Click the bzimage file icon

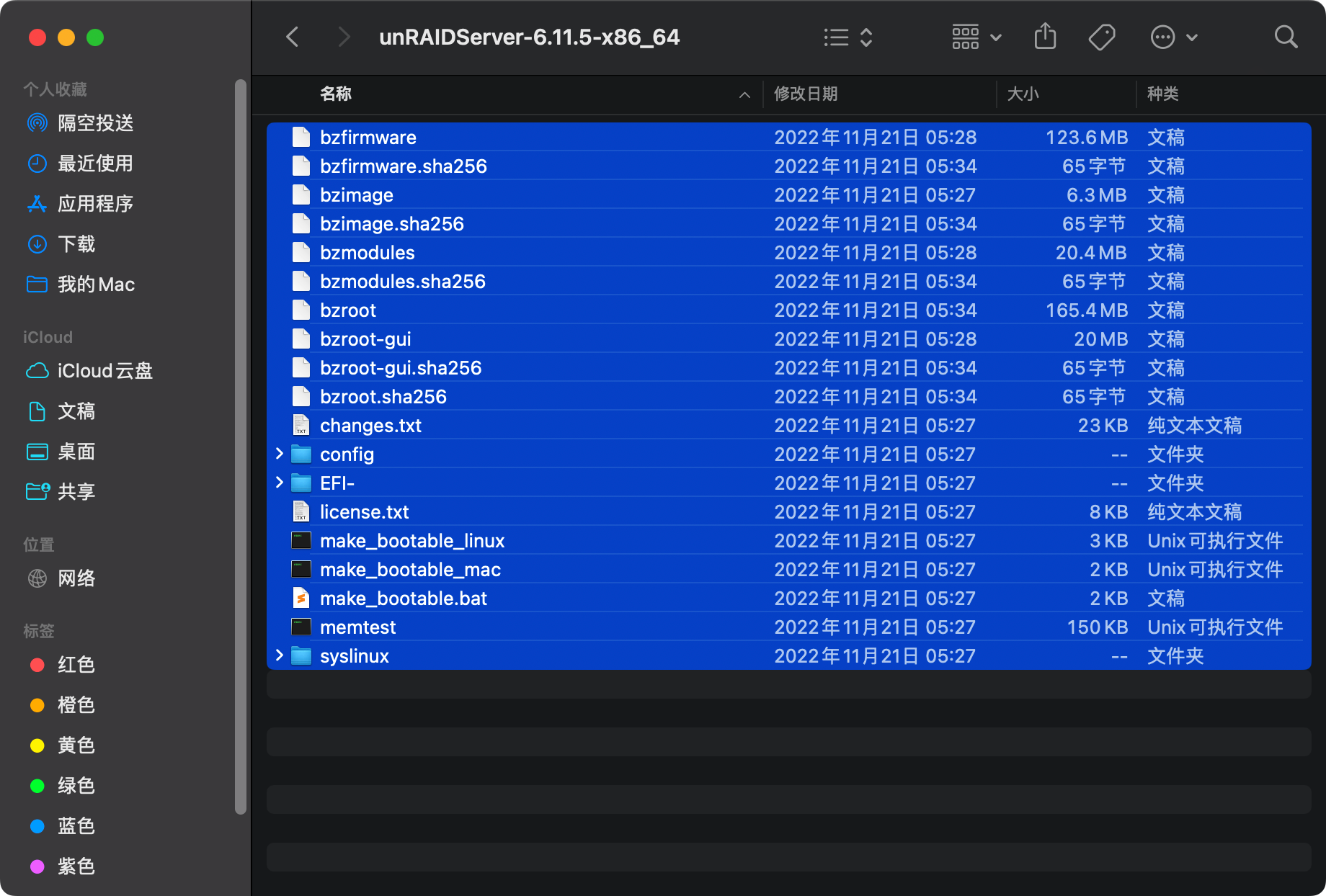tap(301, 194)
